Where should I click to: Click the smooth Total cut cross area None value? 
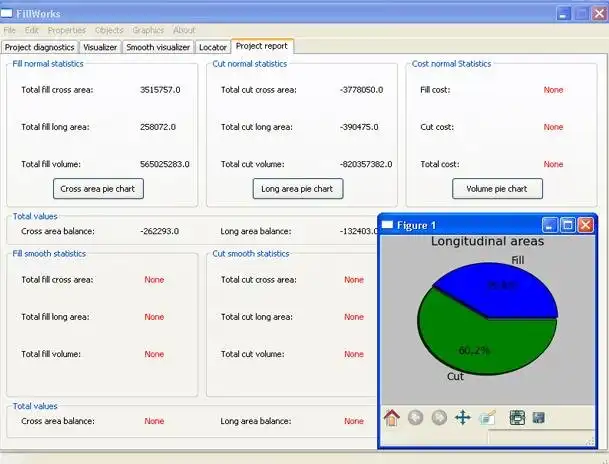[x=354, y=280]
